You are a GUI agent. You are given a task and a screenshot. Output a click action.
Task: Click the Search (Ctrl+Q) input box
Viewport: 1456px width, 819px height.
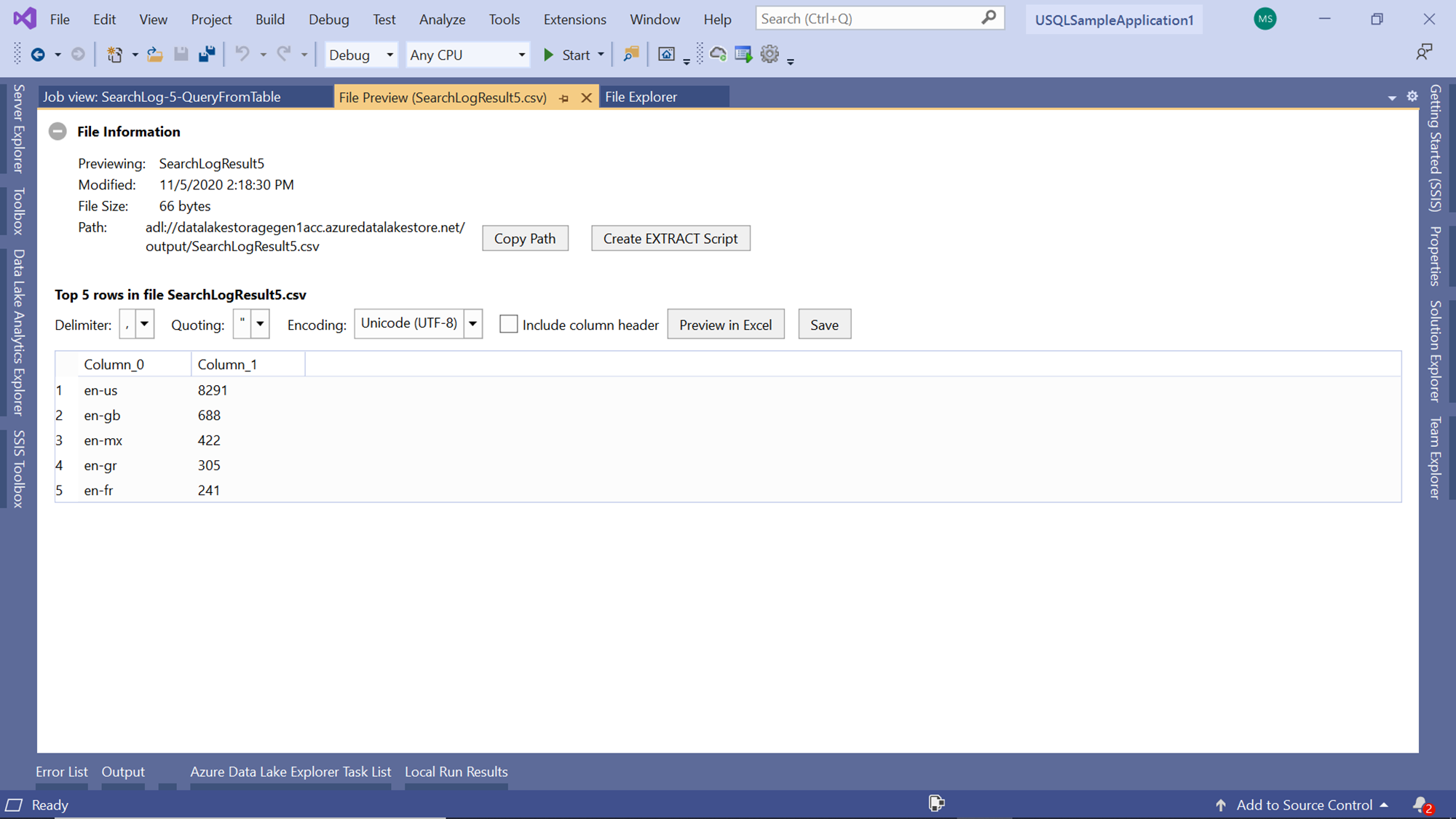[866, 19]
